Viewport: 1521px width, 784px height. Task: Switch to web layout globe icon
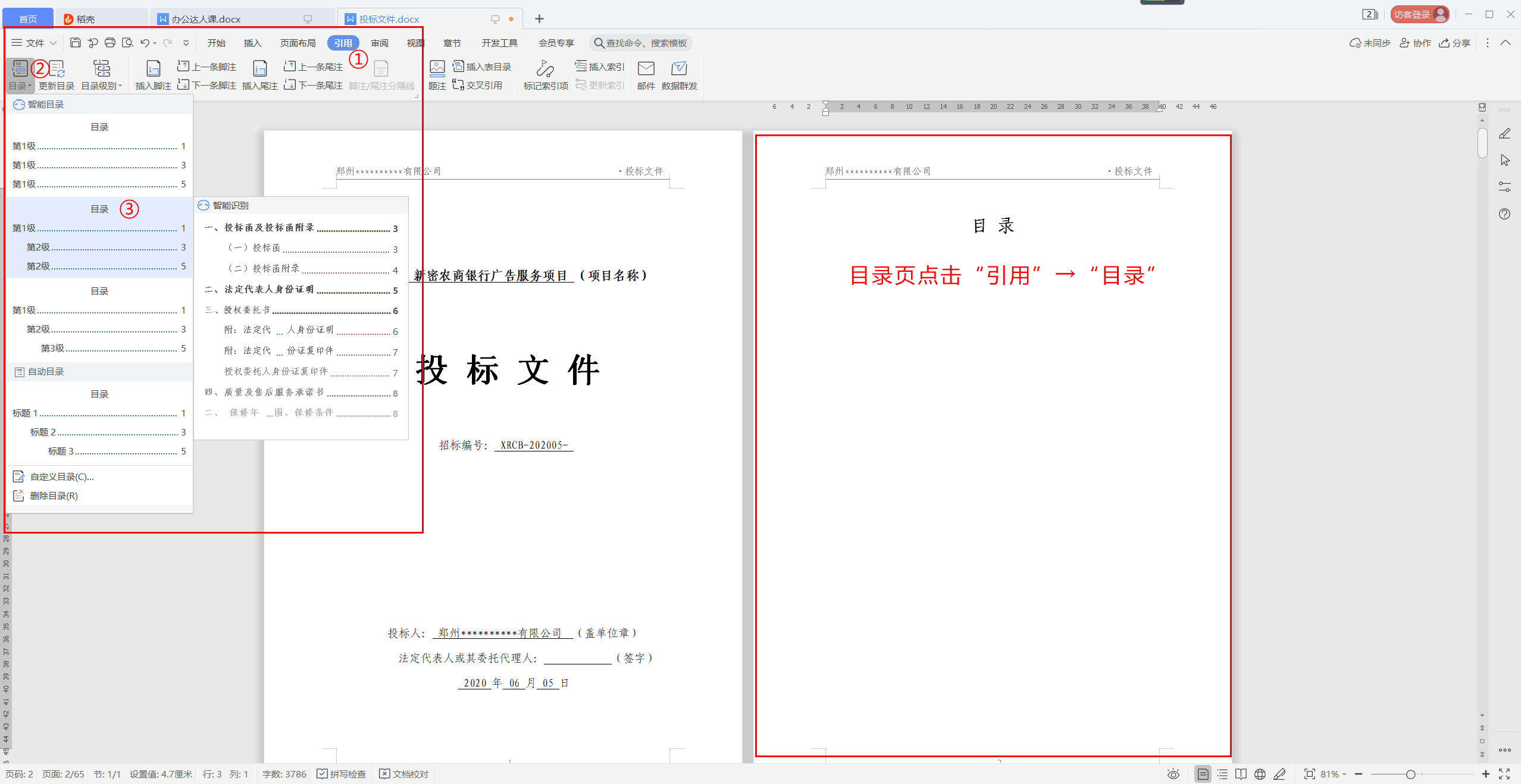tap(1260, 774)
